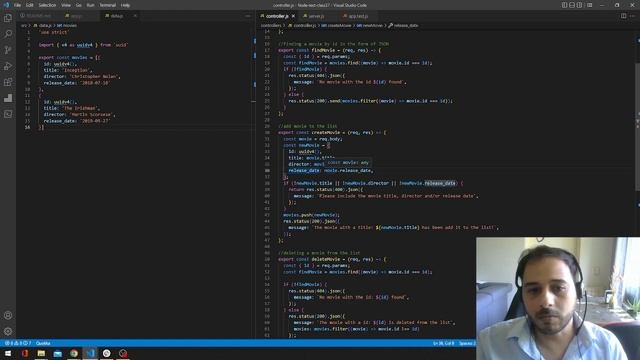Open the Manage gear icon
The image size is (640, 360).
[8, 331]
